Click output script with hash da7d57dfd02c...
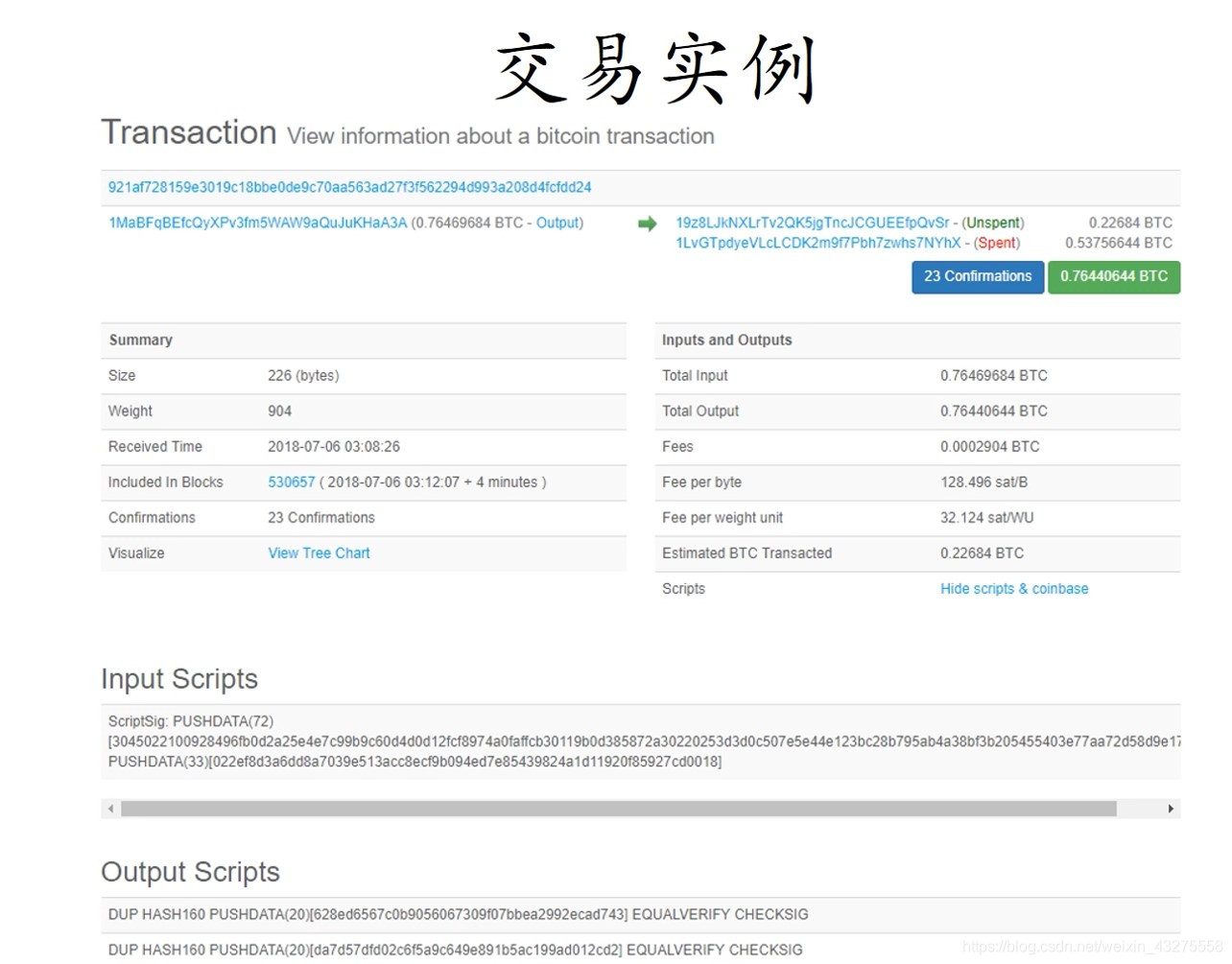This screenshot has height=964, width=1232. pyautogui.click(x=456, y=950)
